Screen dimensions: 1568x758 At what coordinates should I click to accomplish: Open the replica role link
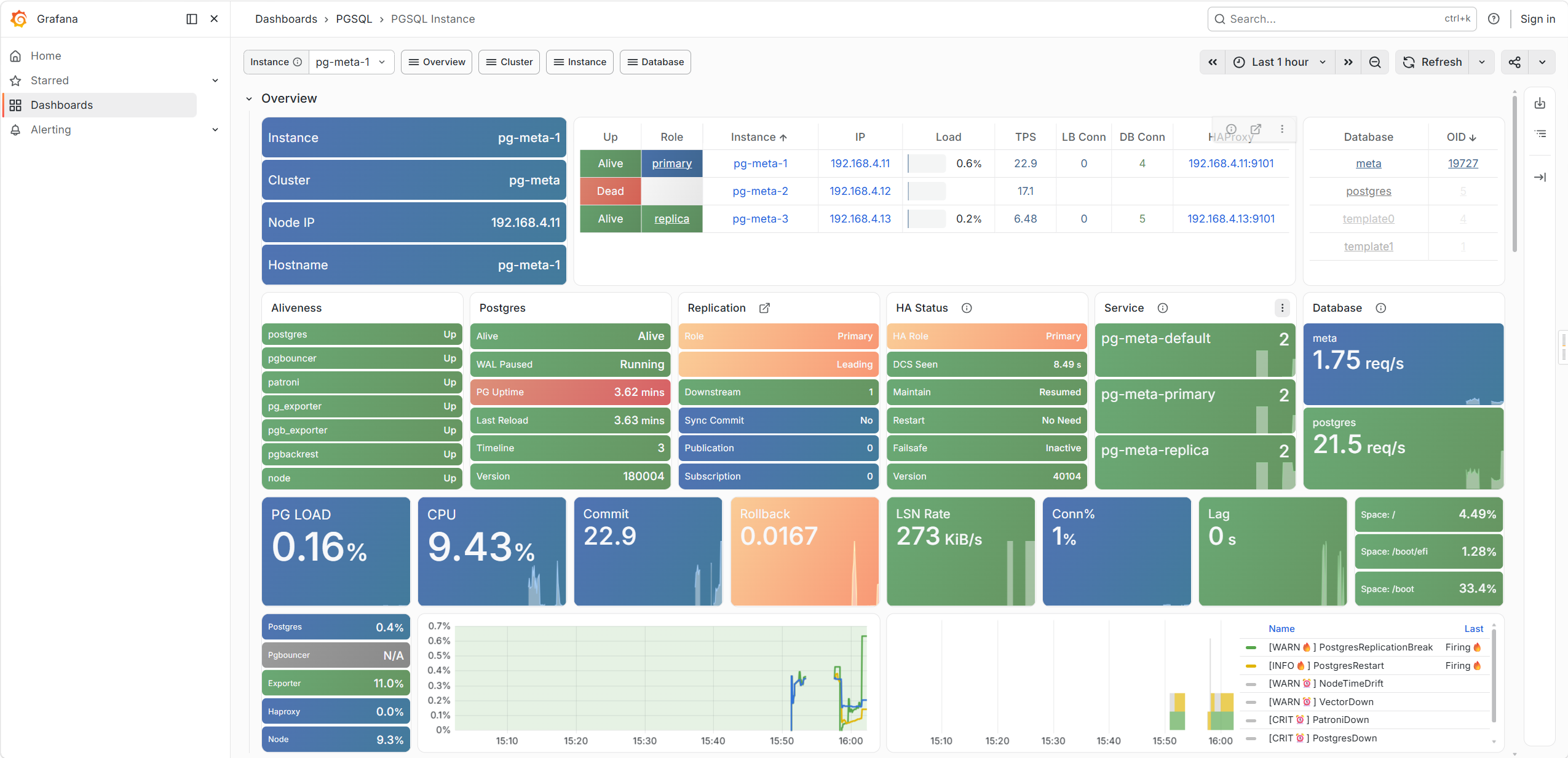(671, 219)
